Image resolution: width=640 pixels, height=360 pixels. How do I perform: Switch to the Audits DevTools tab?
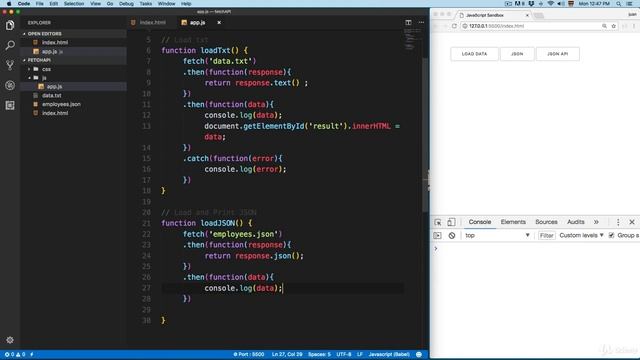click(x=576, y=222)
